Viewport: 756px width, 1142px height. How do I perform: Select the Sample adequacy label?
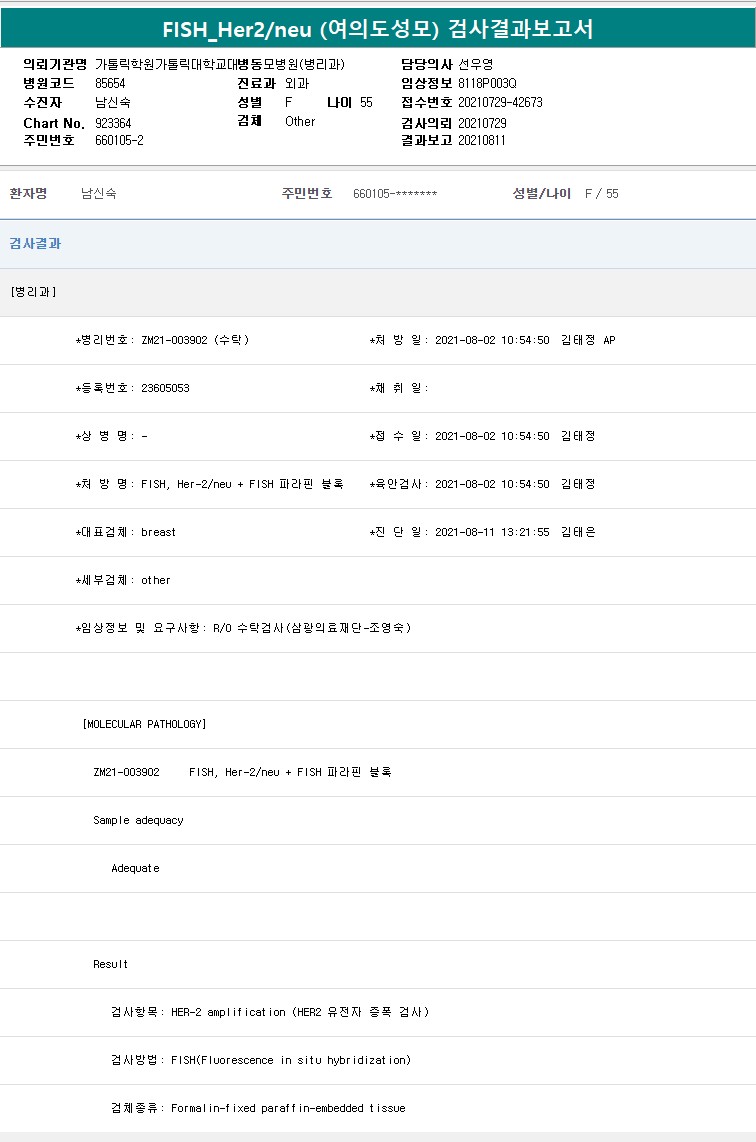[x=138, y=820]
